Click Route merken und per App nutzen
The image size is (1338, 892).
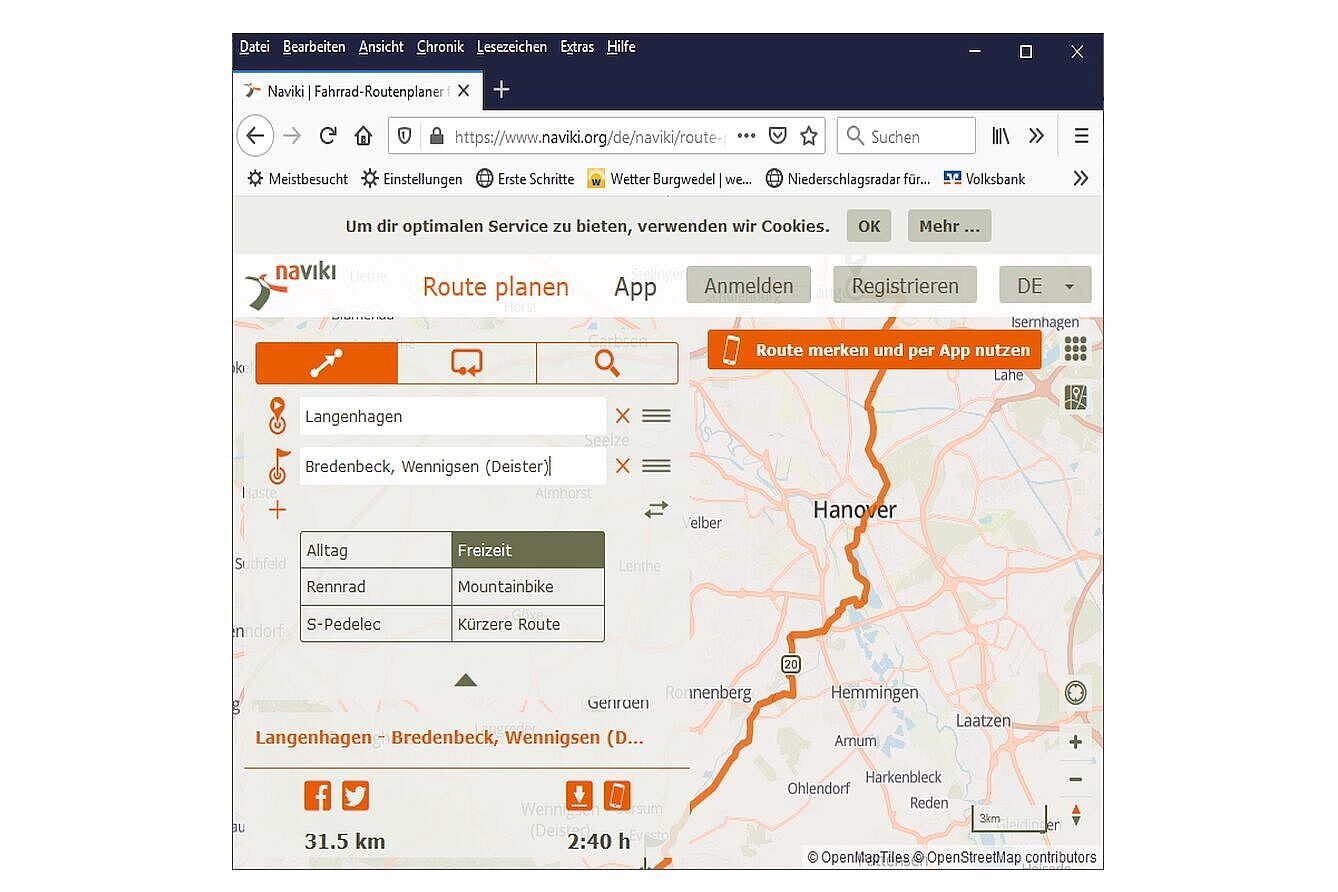click(x=874, y=350)
